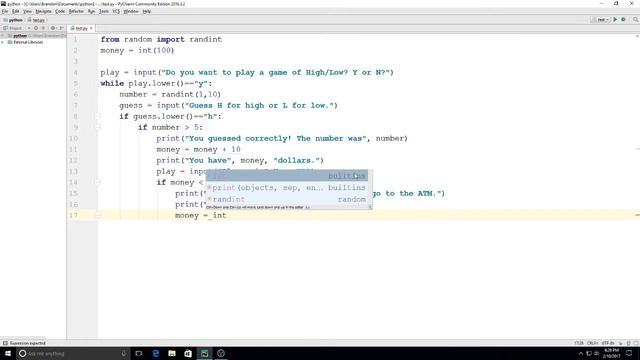Open the Code menu

pos(60,11)
